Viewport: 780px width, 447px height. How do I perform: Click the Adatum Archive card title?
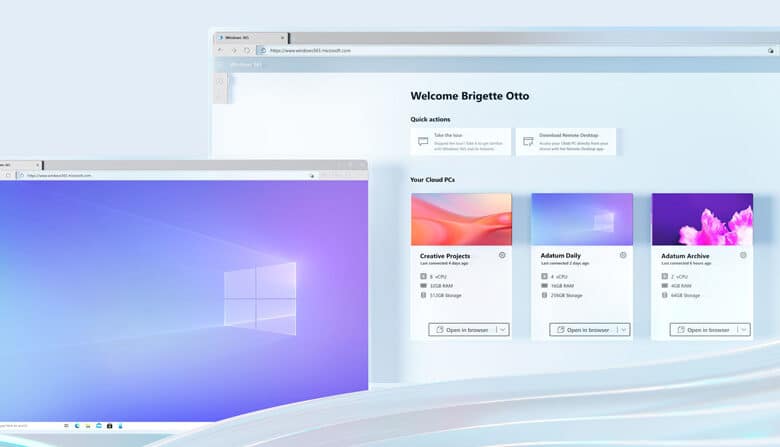pyautogui.click(x=685, y=256)
